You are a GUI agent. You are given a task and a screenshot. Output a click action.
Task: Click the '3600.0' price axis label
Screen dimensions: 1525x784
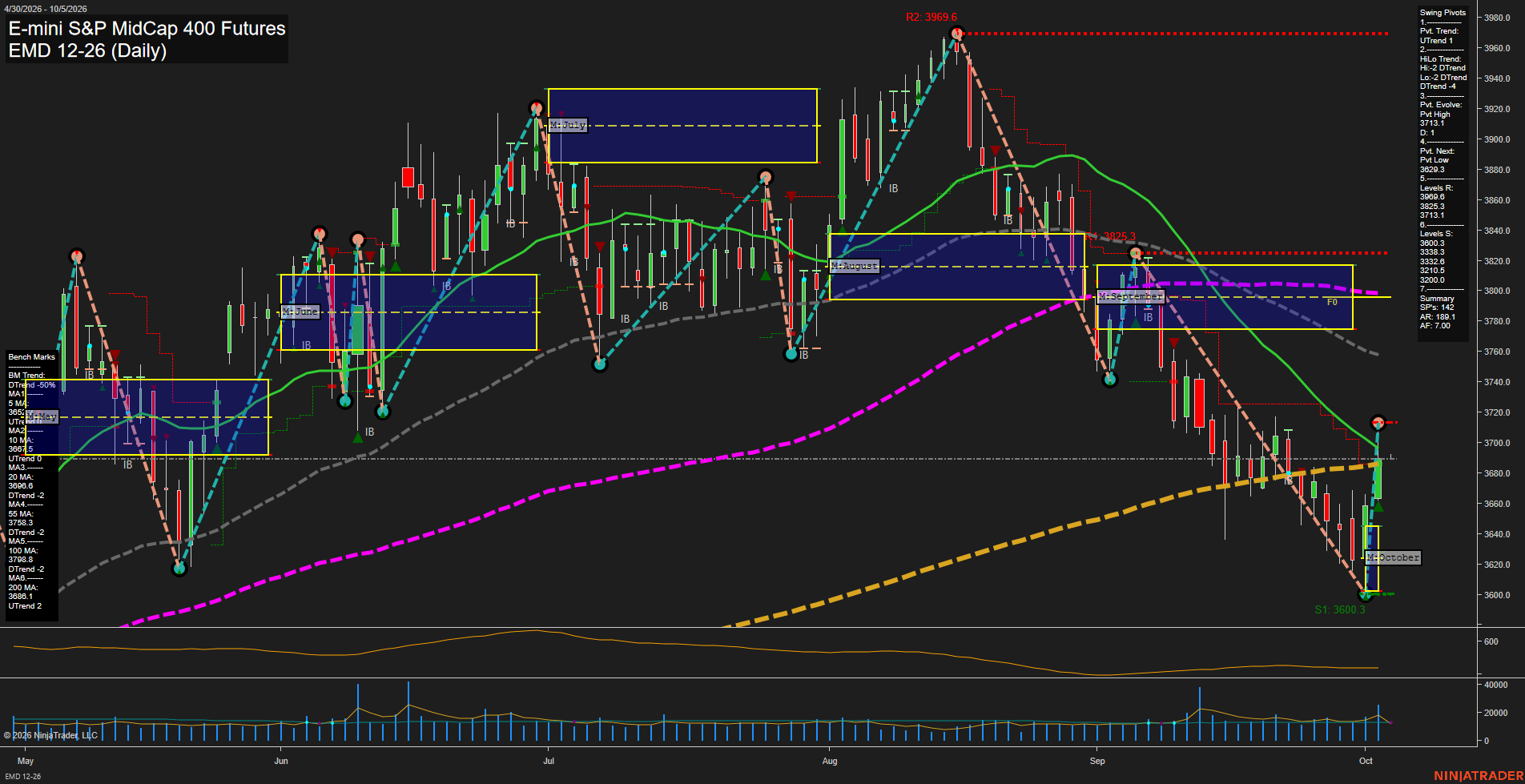tap(1496, 595)
